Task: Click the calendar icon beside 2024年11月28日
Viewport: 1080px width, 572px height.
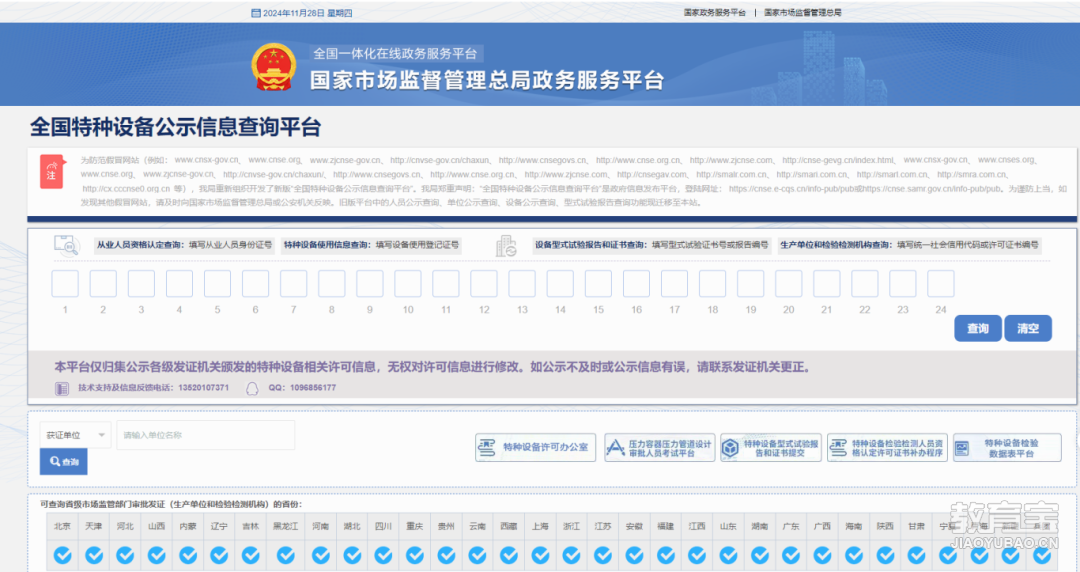Action: 256,13
